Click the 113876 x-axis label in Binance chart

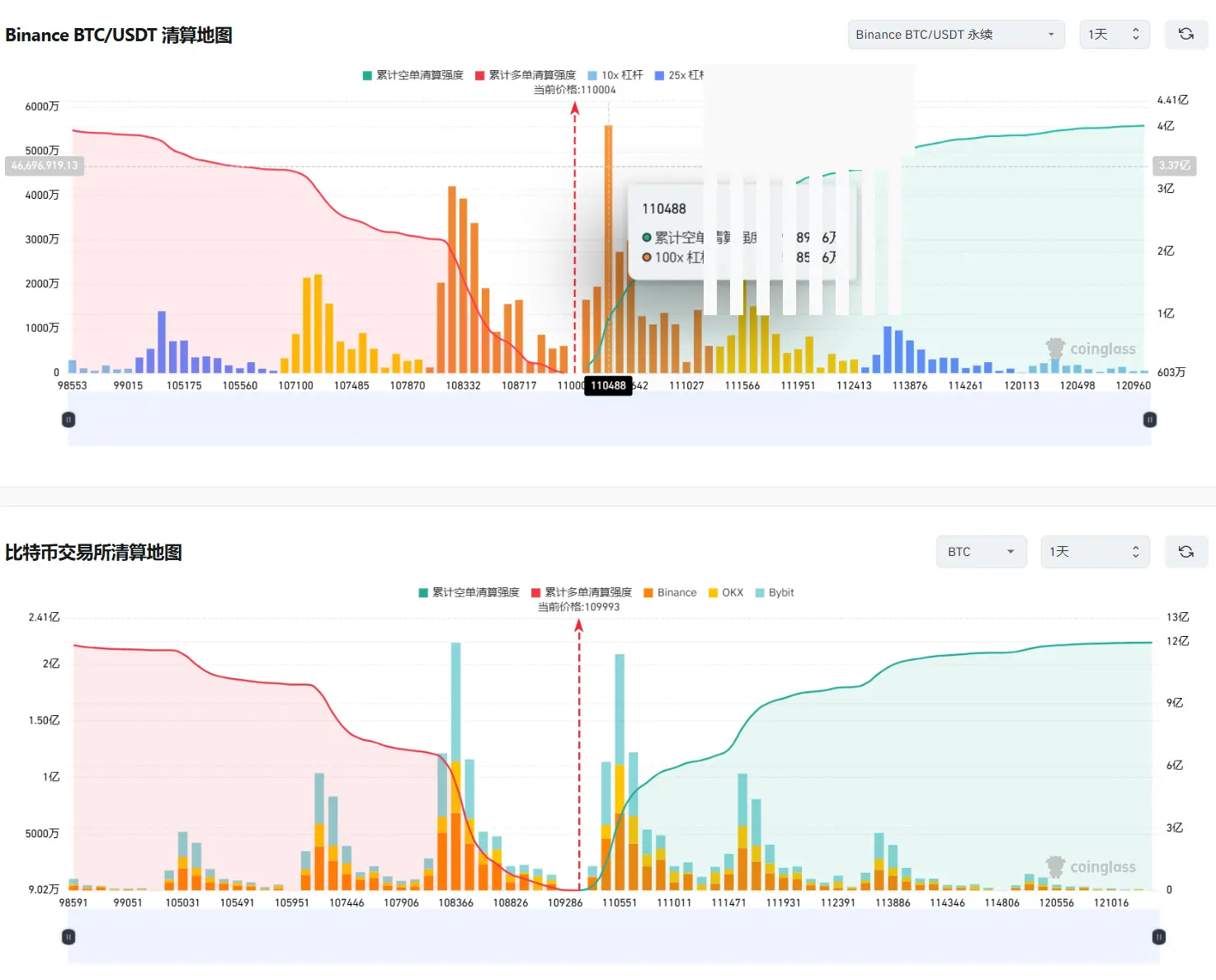pyautogui.click(x=910, y=386)
